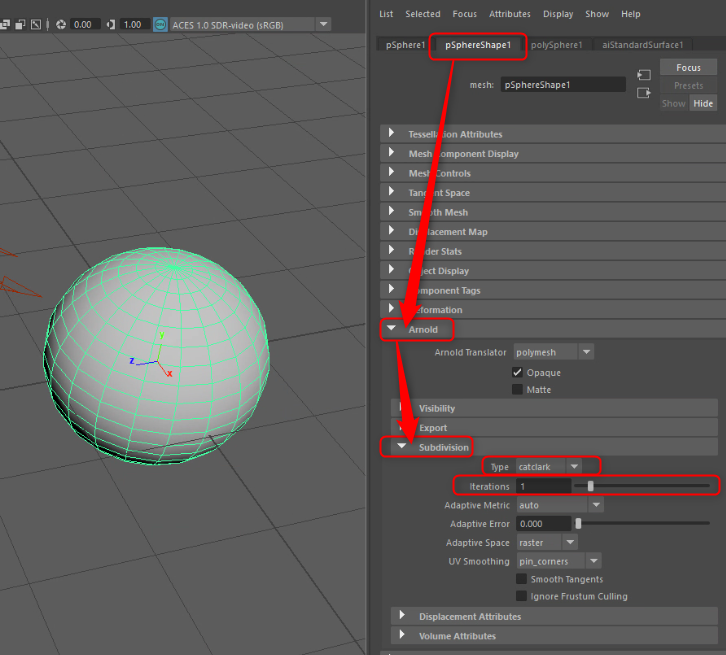Viewport: 726px width, 655px height.
Task: Click the Focus button
Action: click(688, 68)
